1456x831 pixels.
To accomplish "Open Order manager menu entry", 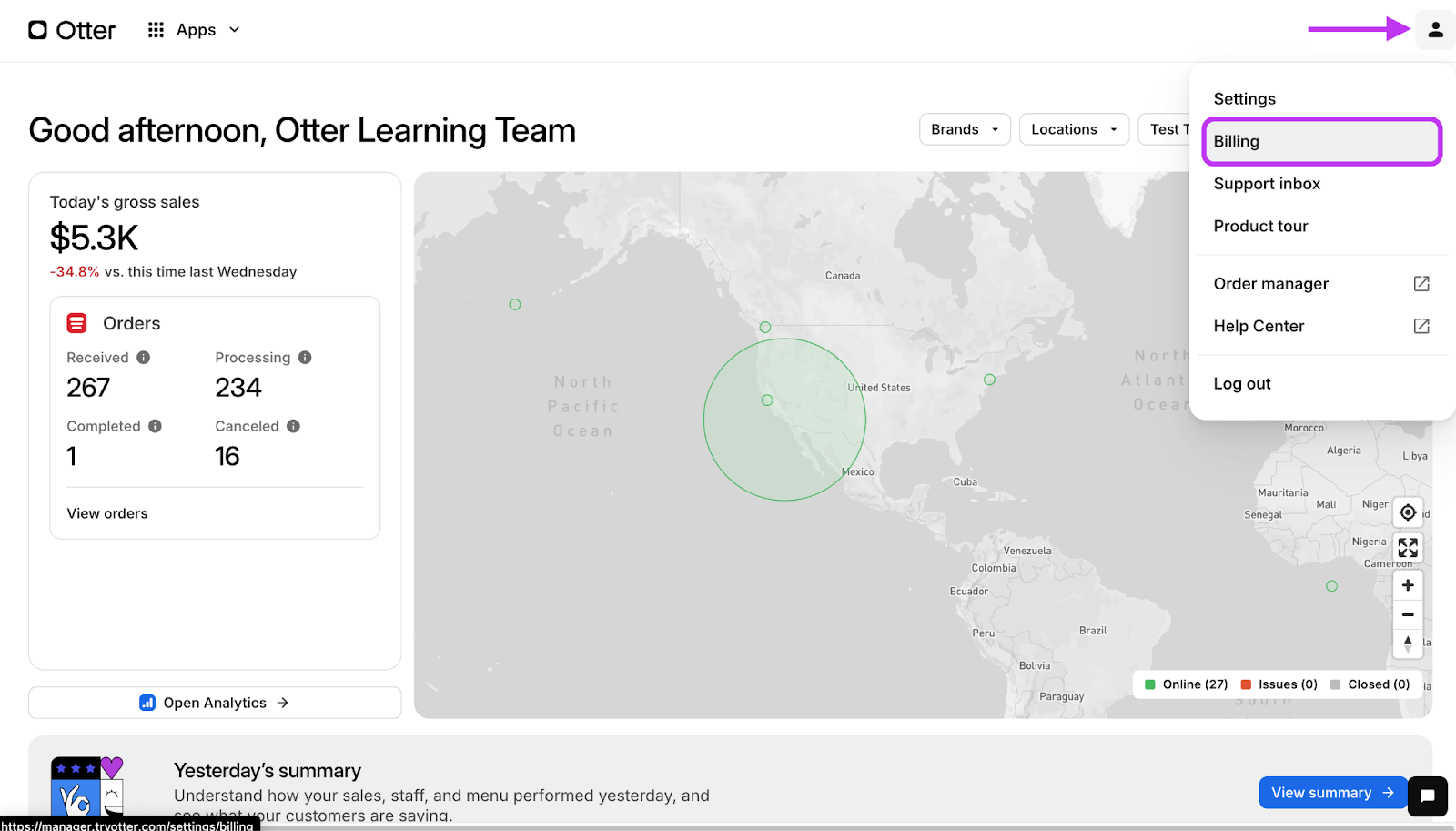I will pyautogui.click(x=1270, y=284).
